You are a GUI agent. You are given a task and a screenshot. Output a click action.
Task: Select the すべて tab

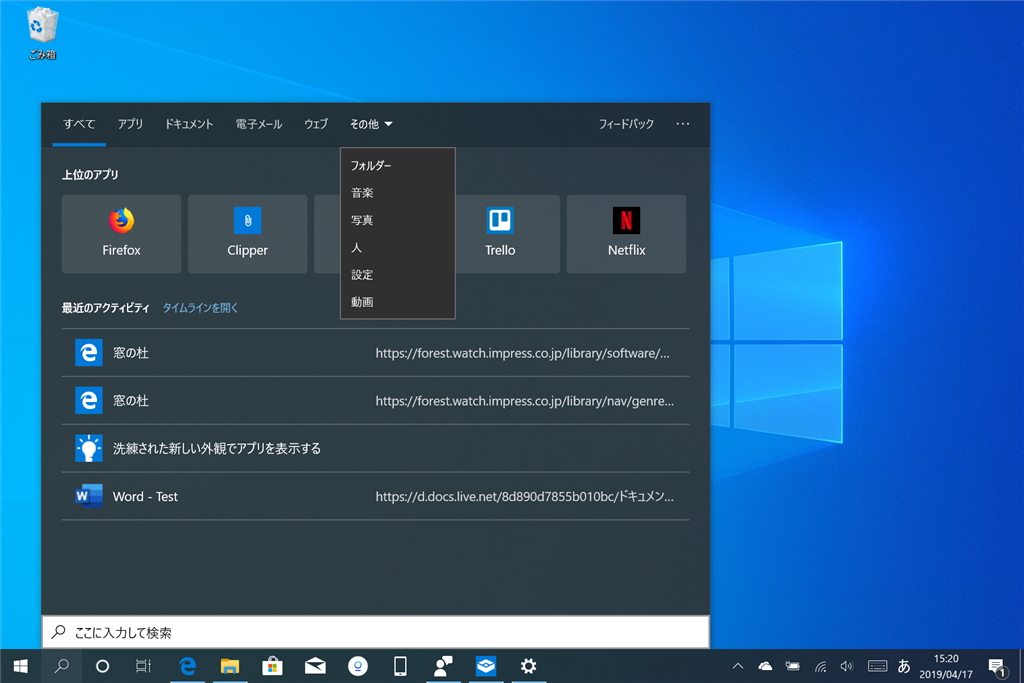[x=79, y=124]
